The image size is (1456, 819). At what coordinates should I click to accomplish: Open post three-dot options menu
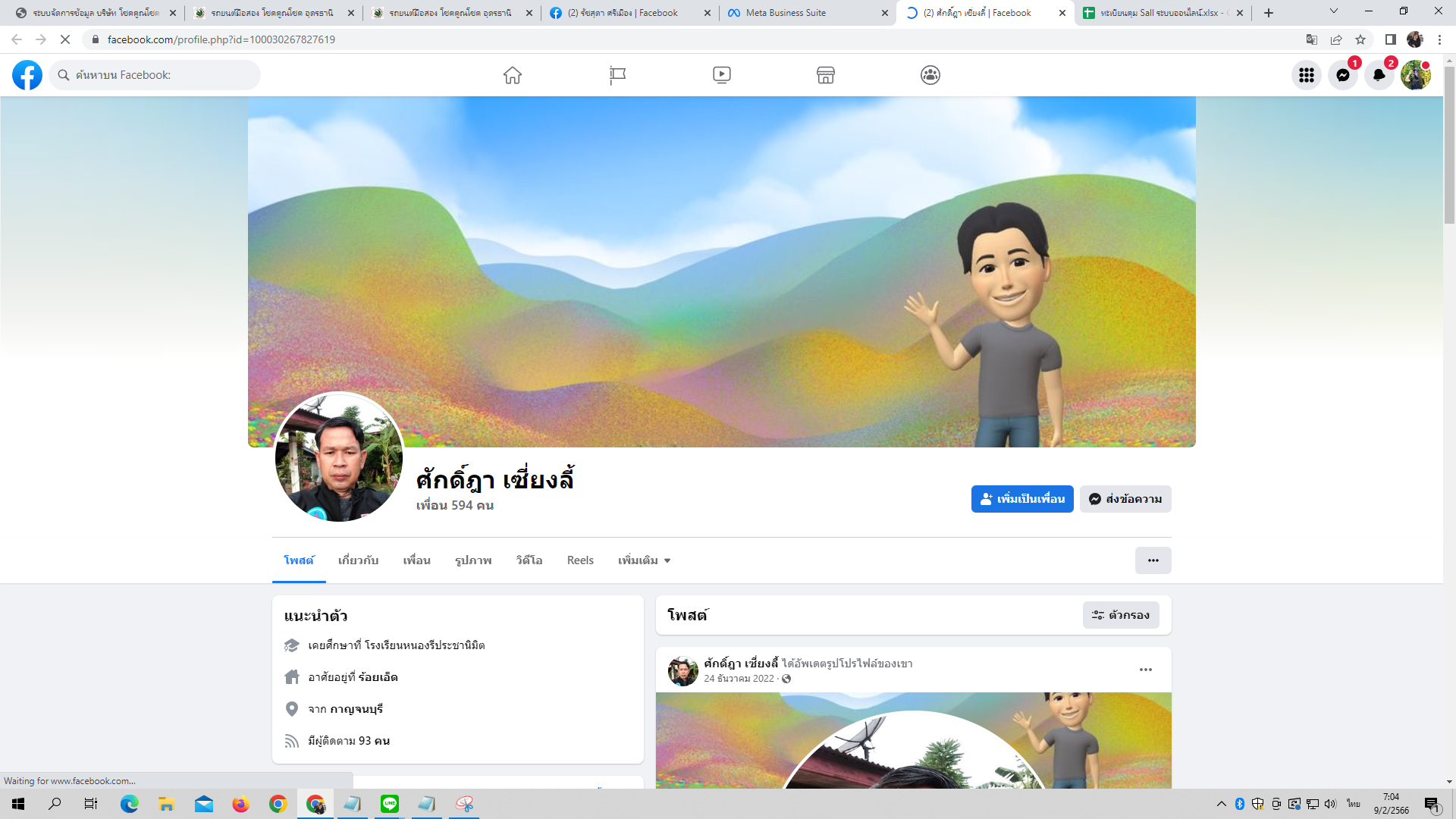coord(1146,670)
